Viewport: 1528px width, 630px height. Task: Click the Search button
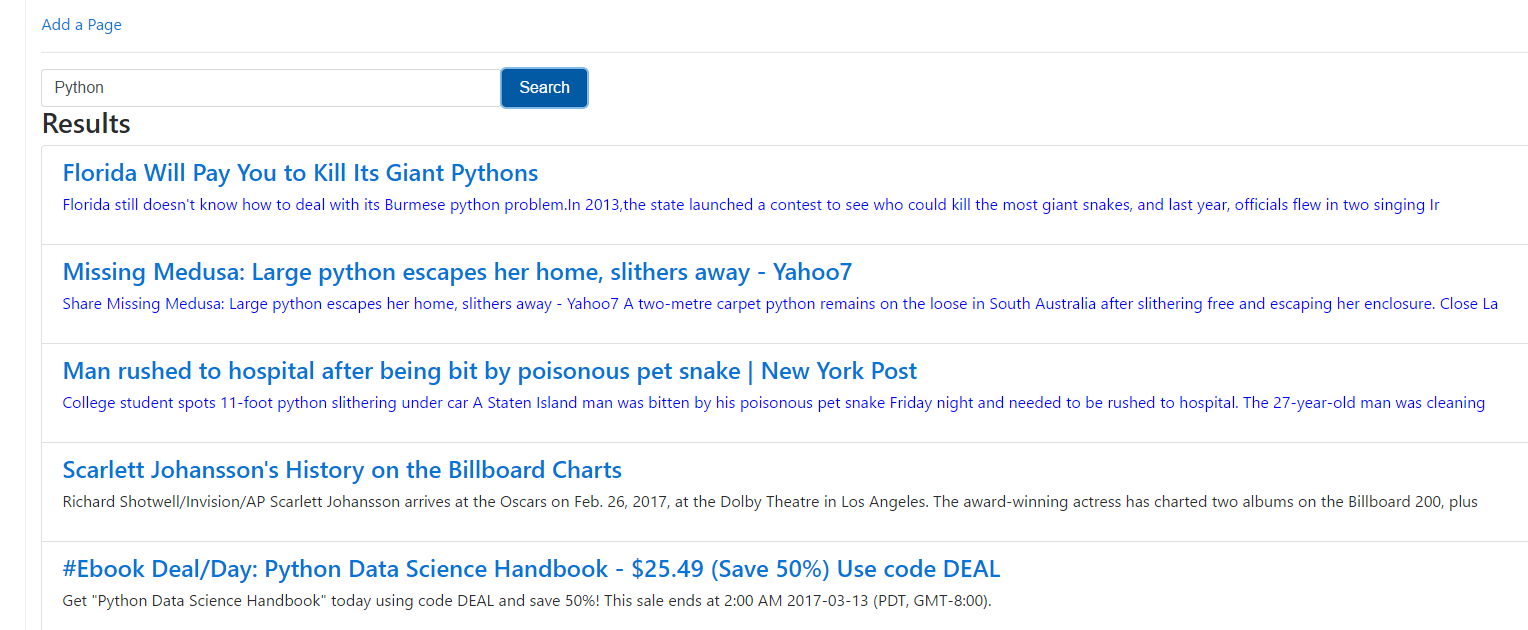544,88
